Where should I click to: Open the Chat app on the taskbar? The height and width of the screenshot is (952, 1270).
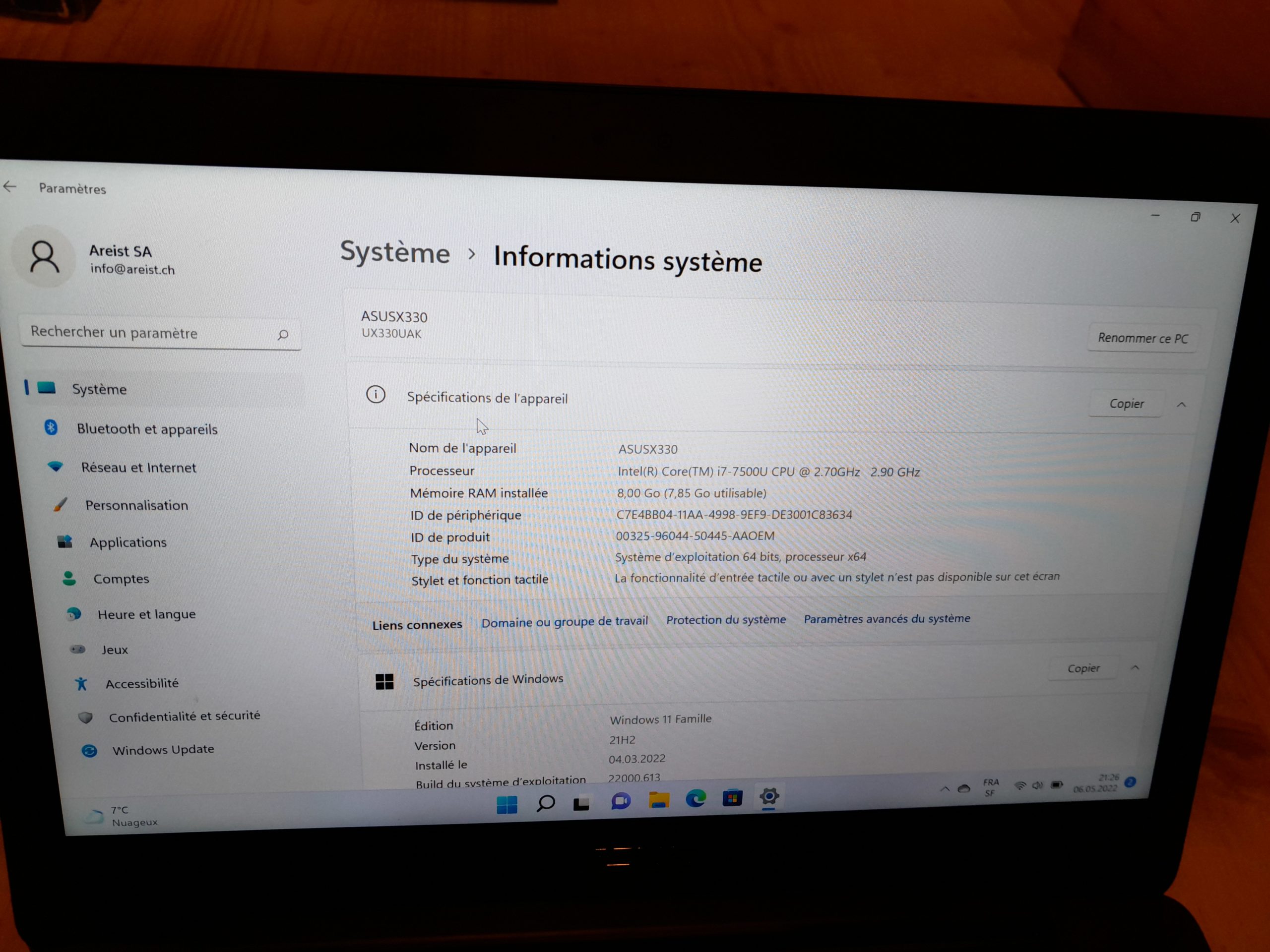pyautogui.click(x=621, y=801)
